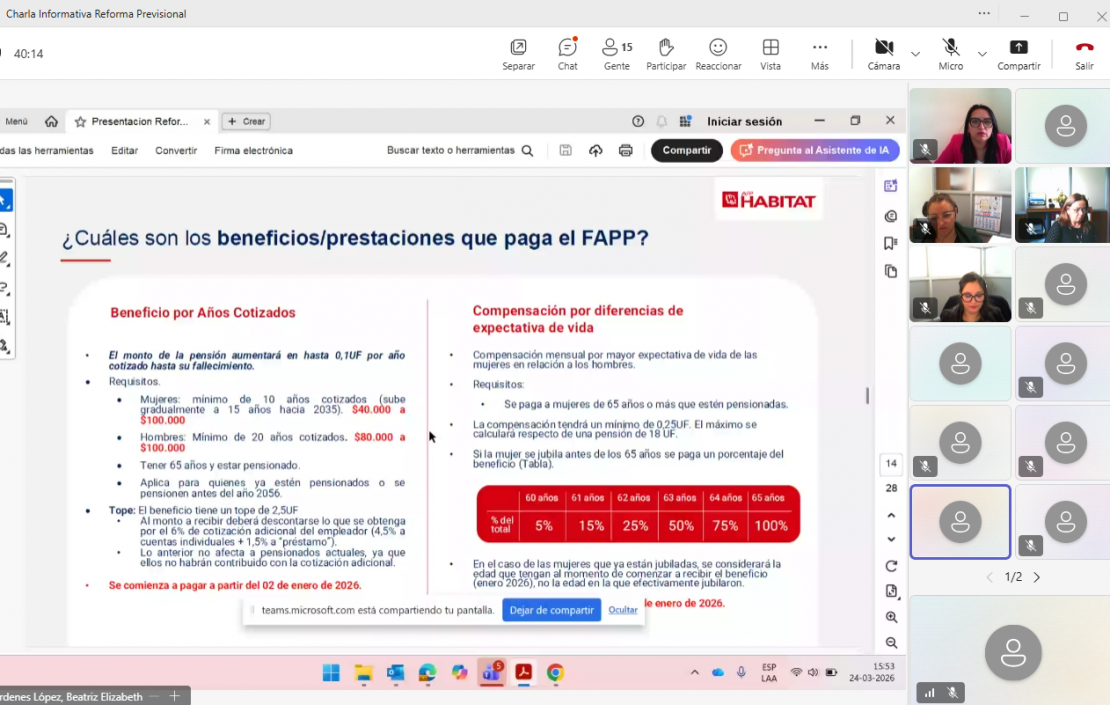Toggle the Cámara on or off
Viewport: 1110px width, 705px height.
(x=883, y=53)
